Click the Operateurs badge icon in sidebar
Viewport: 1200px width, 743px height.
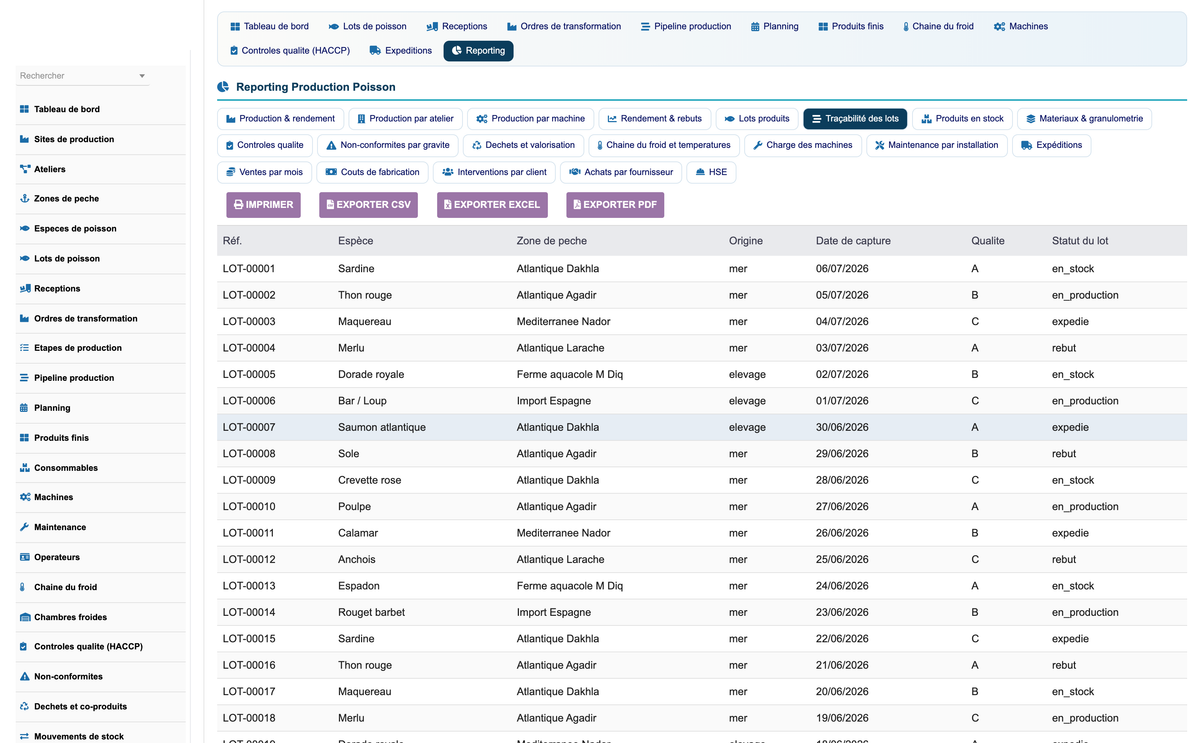[x=25, y=557]
